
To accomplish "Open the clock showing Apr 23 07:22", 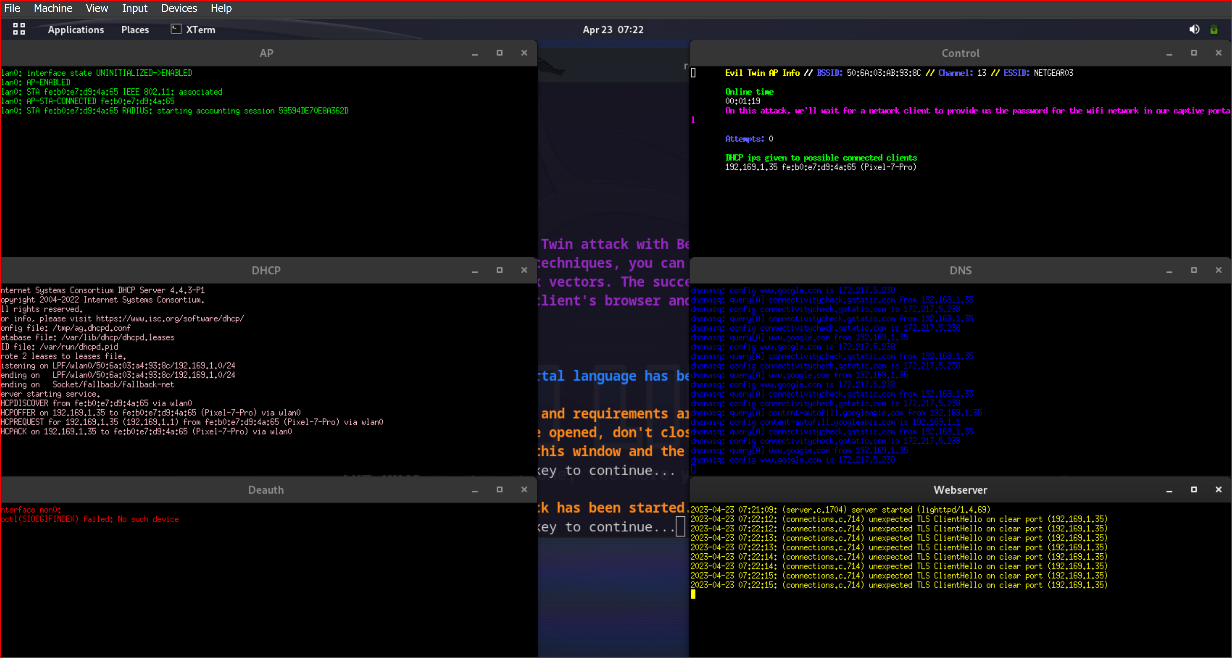I will (613, 29).
